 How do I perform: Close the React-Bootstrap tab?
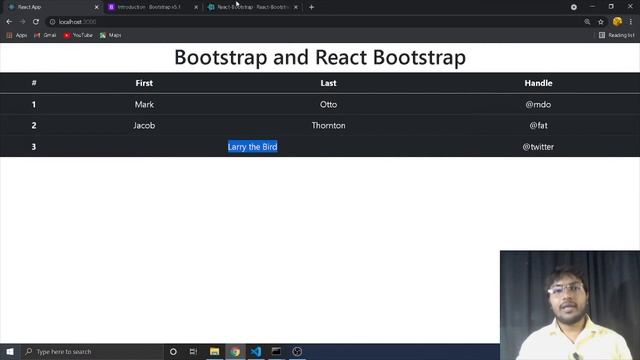pos(296,7)
